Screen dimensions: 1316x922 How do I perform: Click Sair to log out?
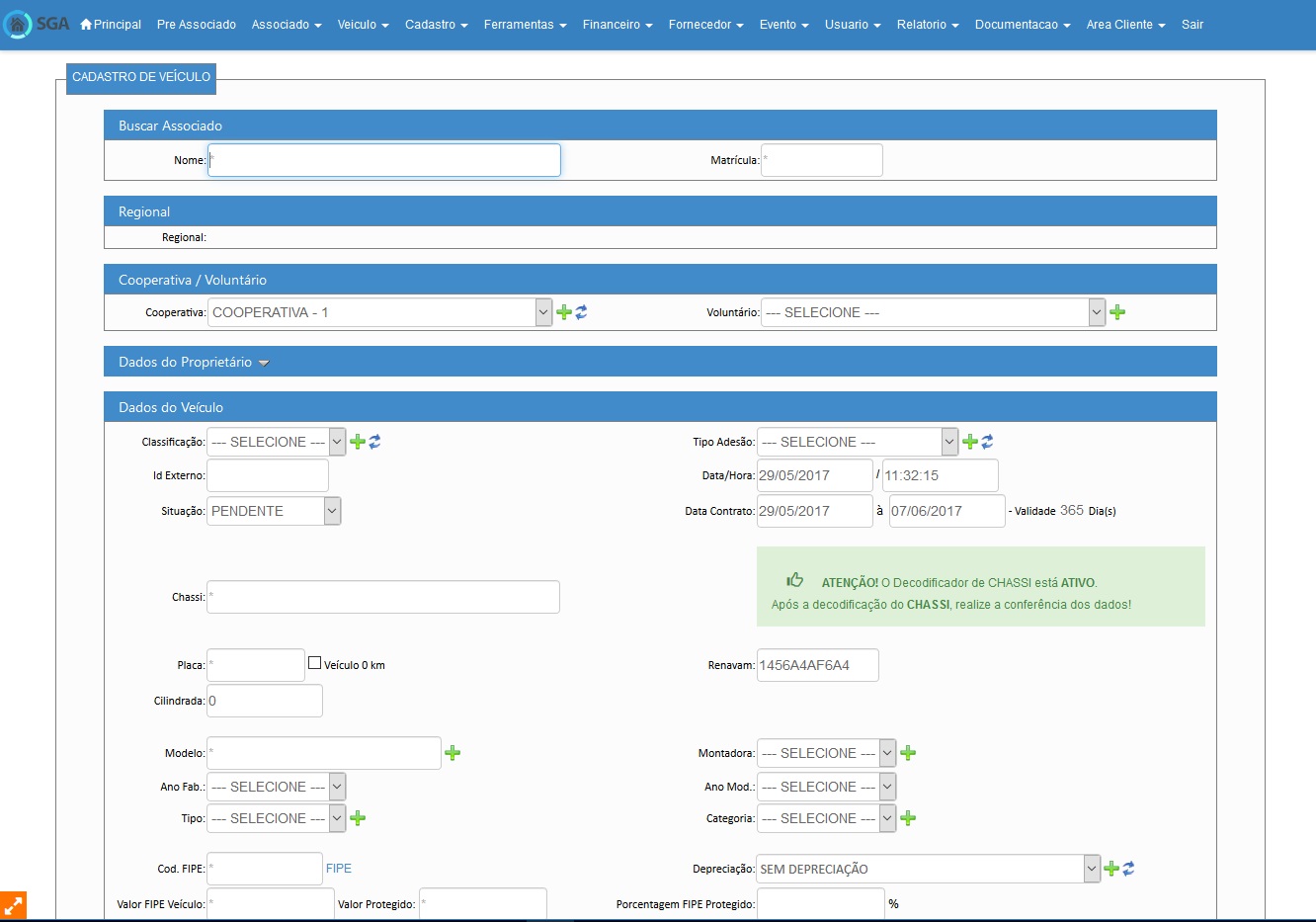1192,25
